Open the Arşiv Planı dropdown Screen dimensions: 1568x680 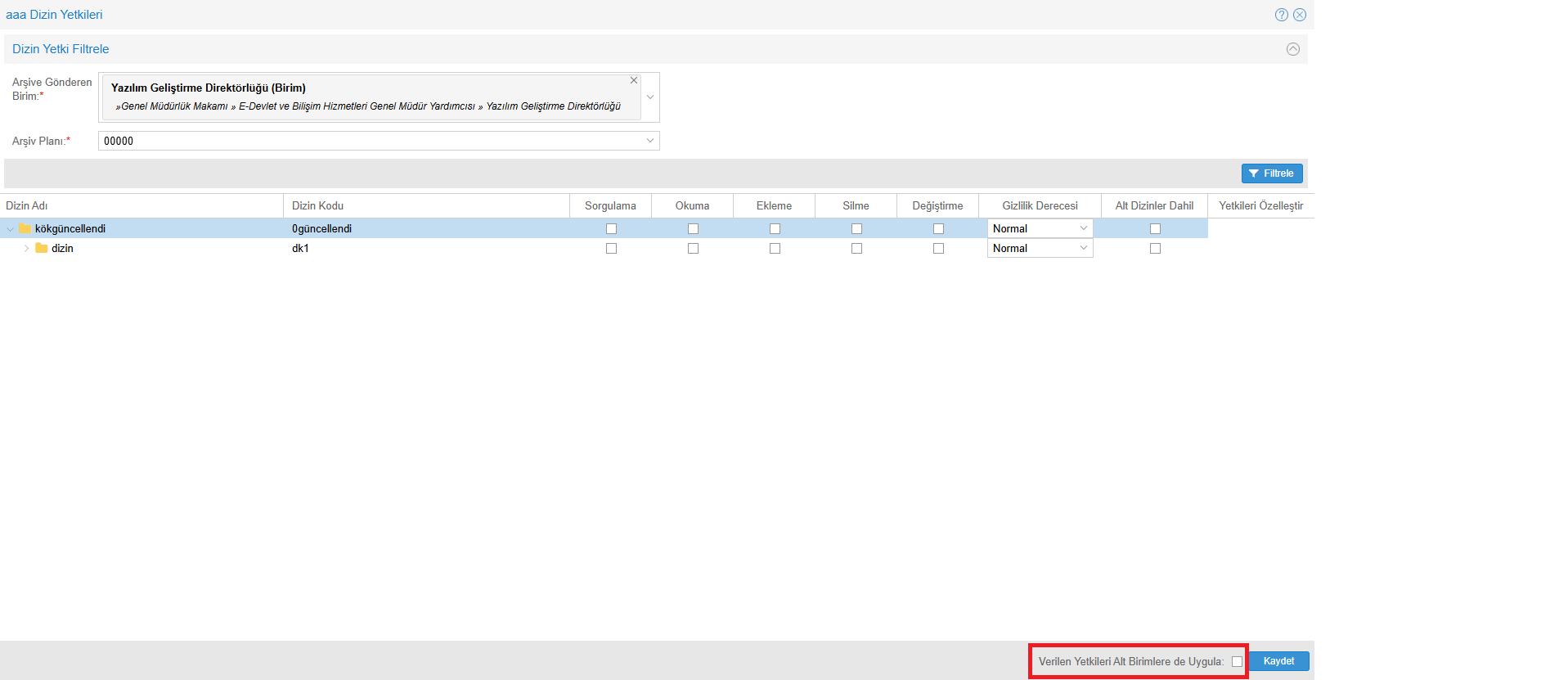[649, 141]
